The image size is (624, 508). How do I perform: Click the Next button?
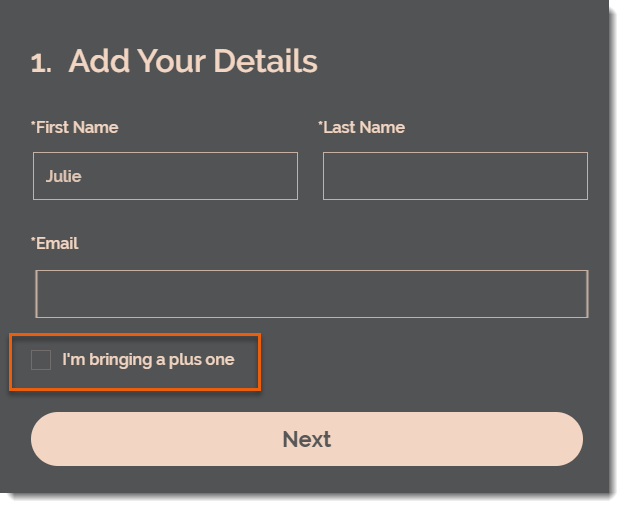tap(307, 439)
